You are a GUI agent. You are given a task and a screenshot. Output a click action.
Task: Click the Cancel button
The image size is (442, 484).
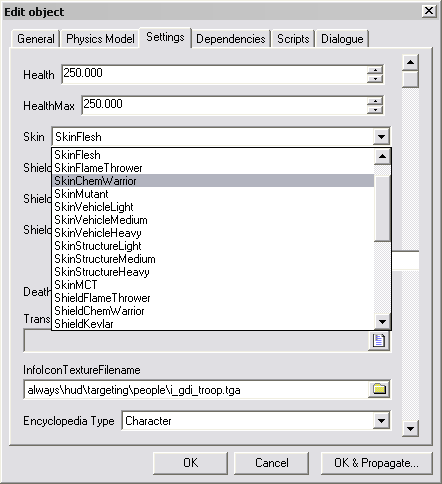[x=272, y=463]
